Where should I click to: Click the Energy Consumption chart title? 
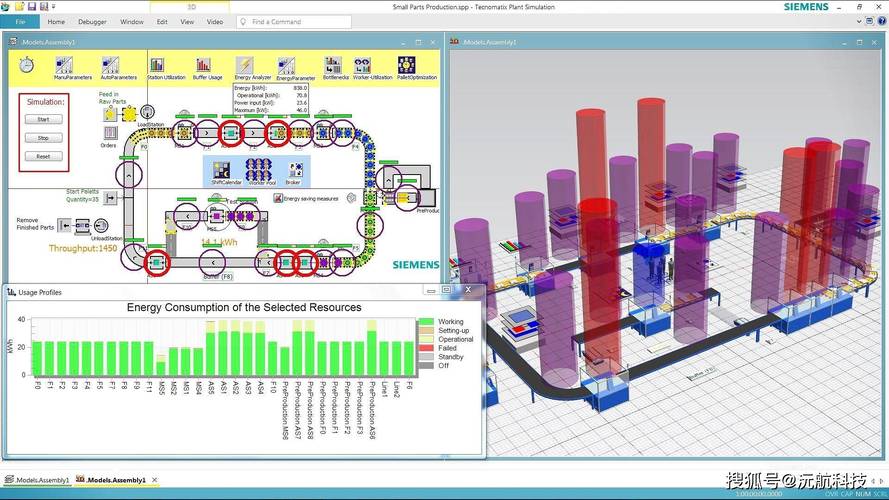click(244, 307)
